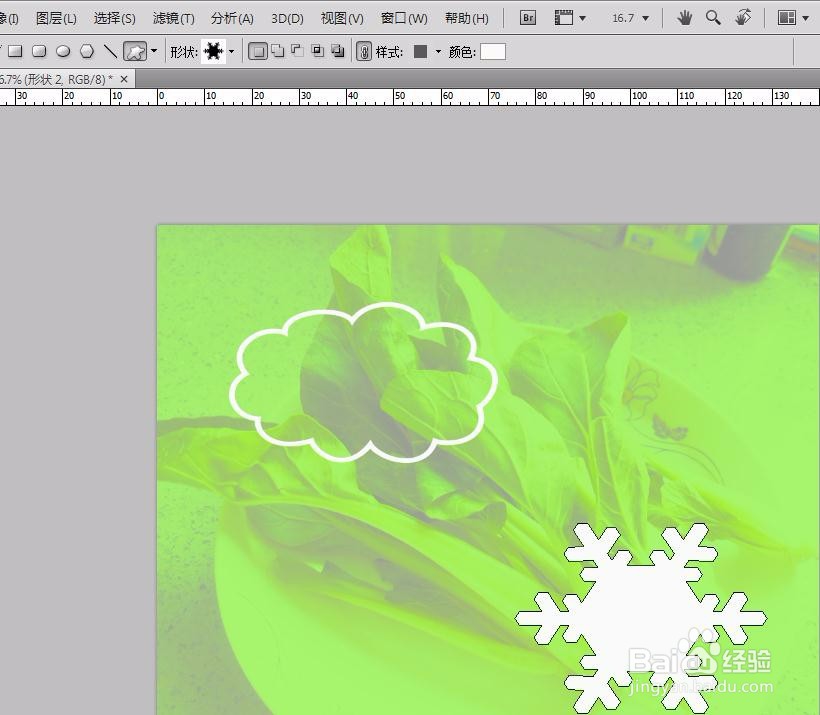Open the 帮助(H) menu
The image size is (820, 715).
[466, 19]
